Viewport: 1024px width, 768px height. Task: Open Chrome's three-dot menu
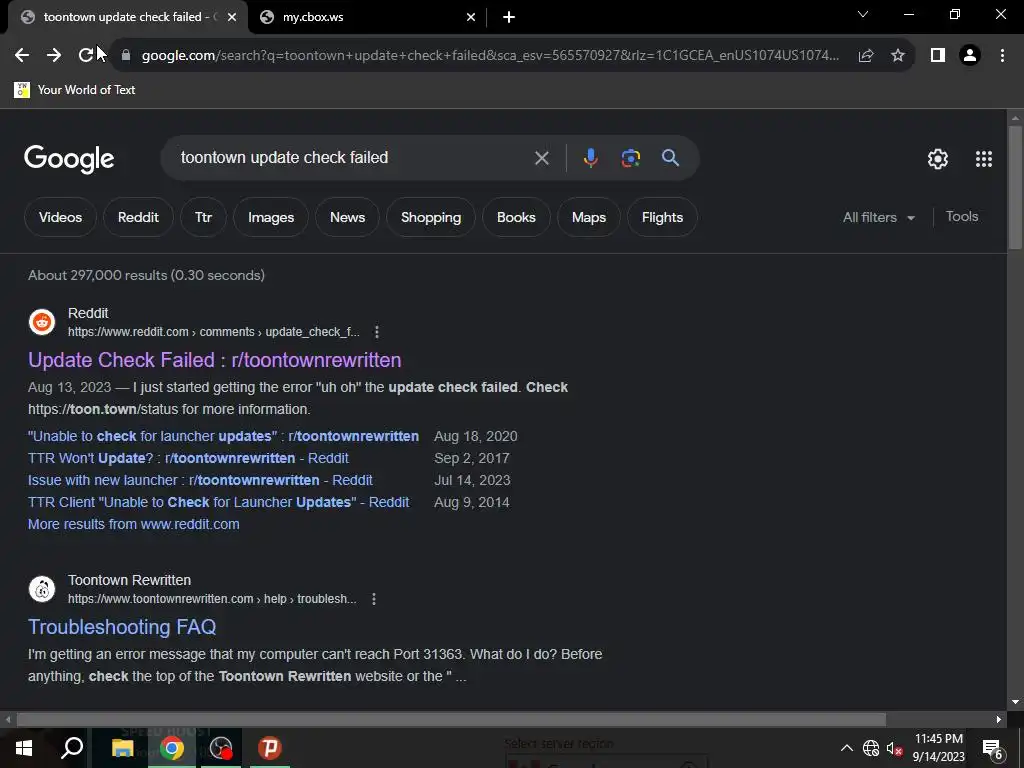(1002, 56)
